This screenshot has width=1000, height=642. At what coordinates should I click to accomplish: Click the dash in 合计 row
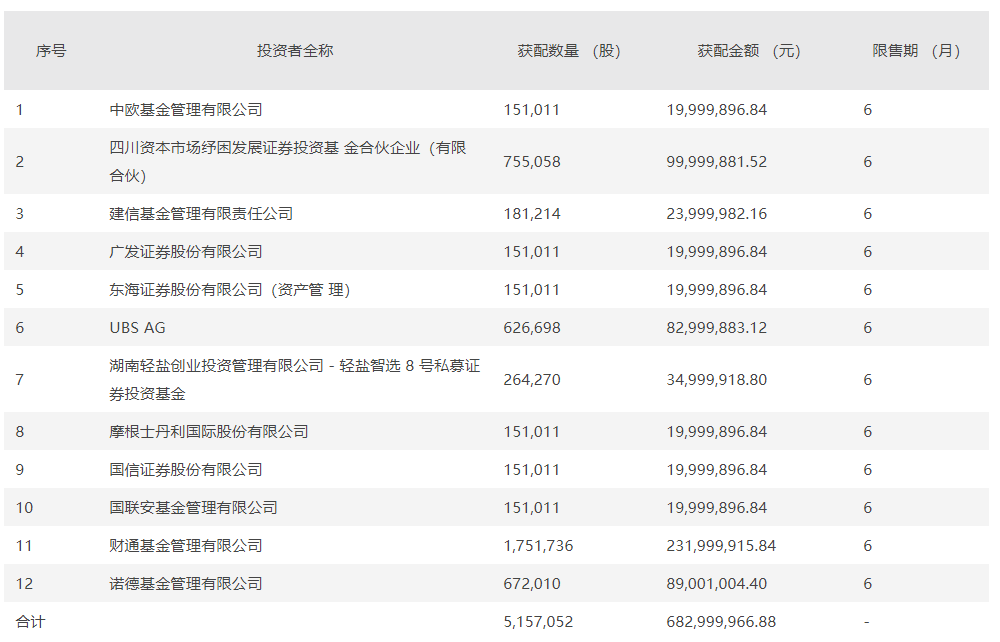[x=866, y=622]
